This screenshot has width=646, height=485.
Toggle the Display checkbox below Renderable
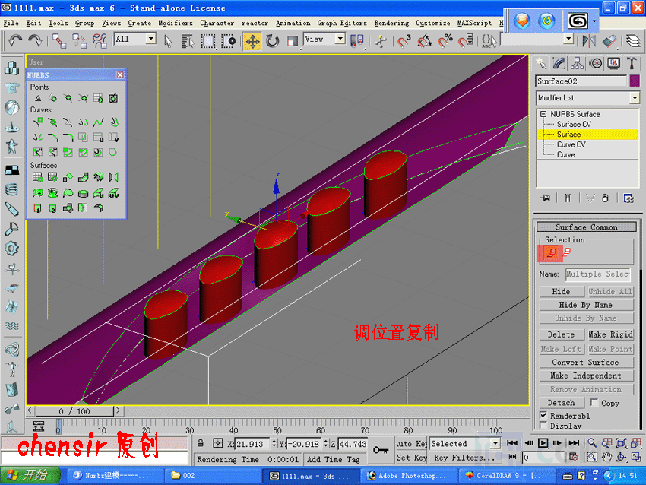[x=543, y=425]
